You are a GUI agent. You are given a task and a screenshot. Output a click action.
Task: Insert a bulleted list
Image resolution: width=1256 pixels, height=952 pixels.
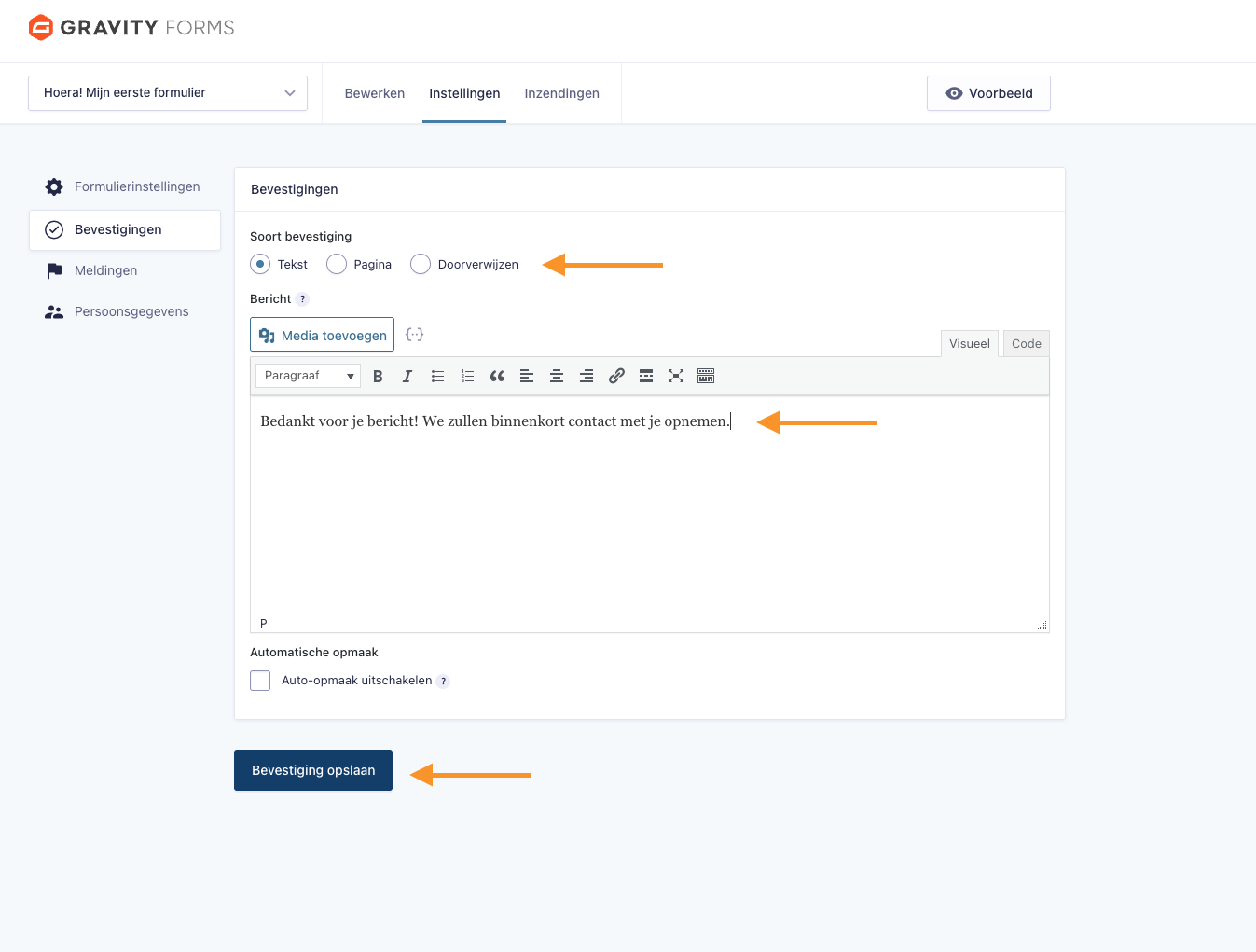coord(437,376)
